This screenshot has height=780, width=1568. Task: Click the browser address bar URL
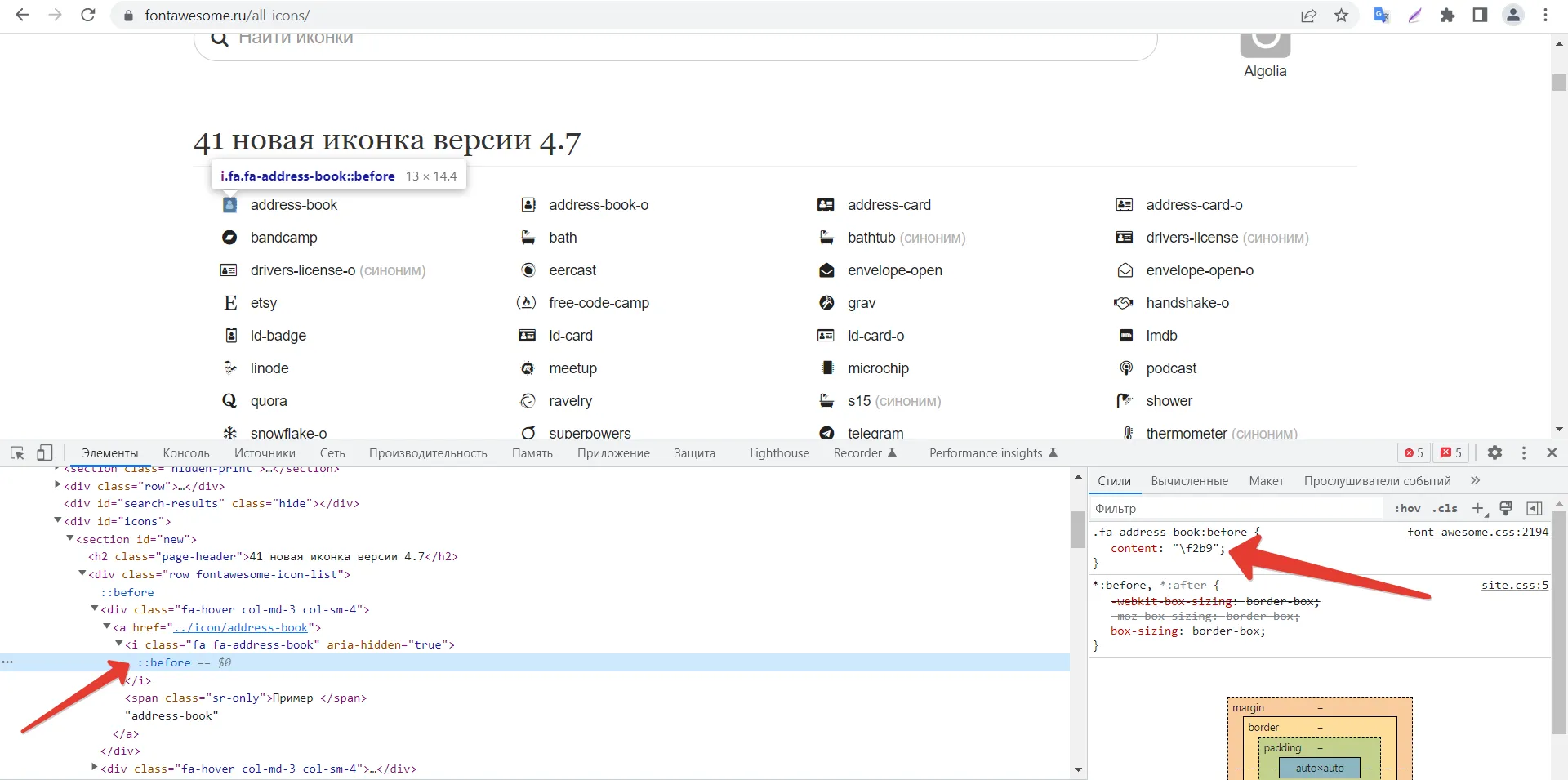(x=227, y=16)
